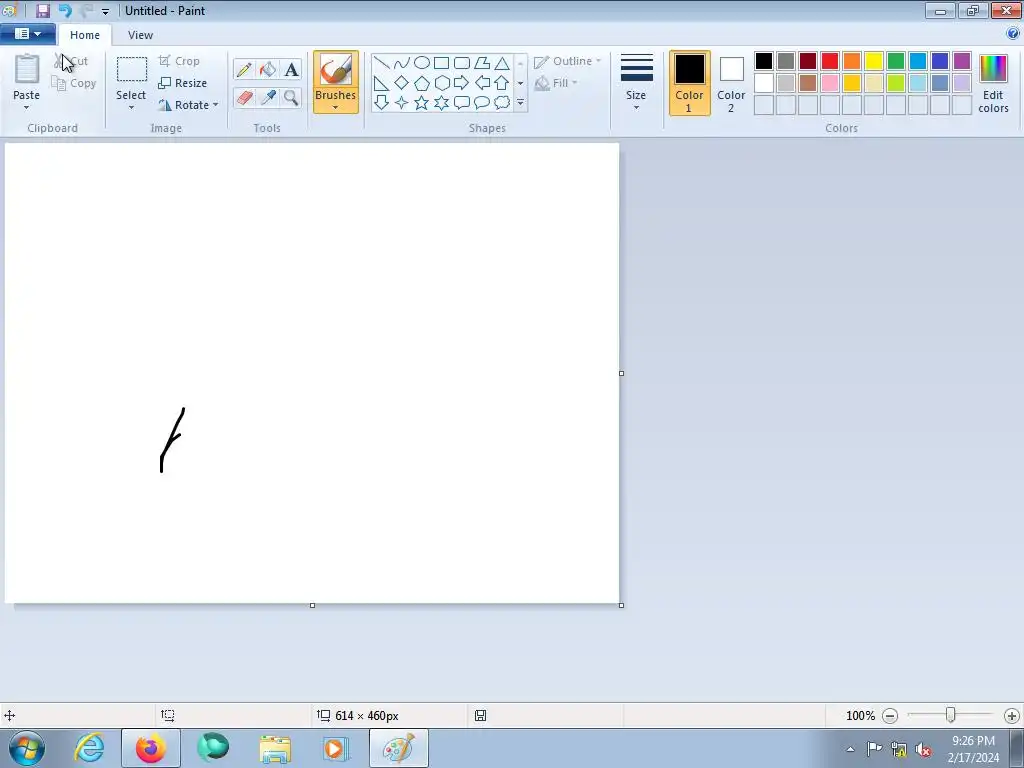The height and width of the screenshot is (768, 1024).
Task: Activate Color 1 selector
Action: [x=689, y=83]
